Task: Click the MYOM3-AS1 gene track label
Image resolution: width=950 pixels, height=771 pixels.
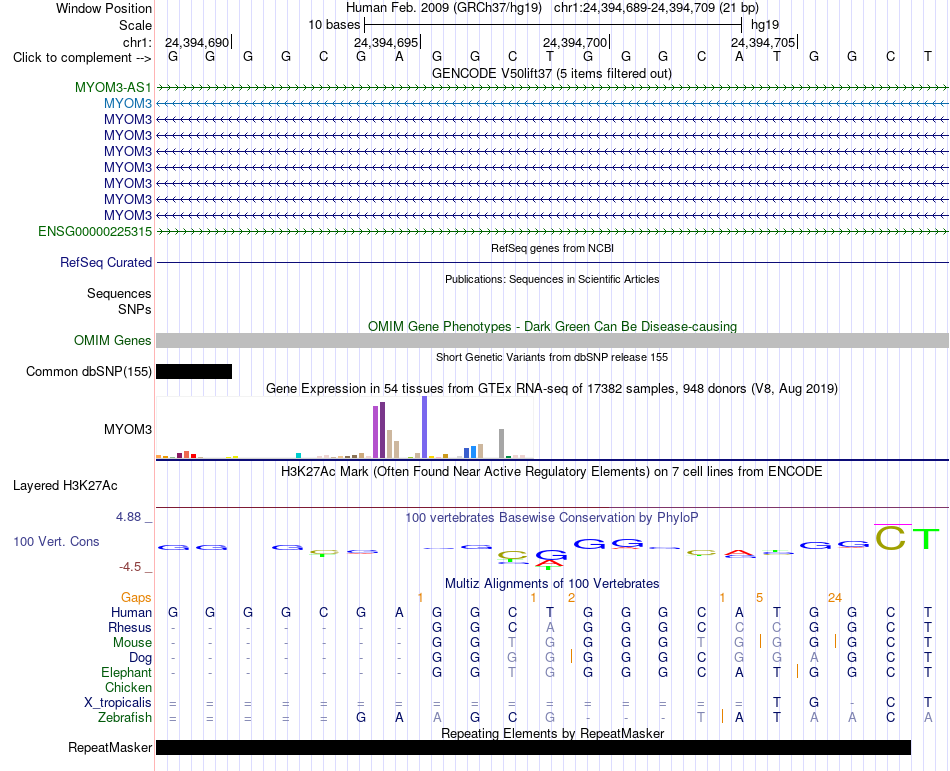Action: 113,87
